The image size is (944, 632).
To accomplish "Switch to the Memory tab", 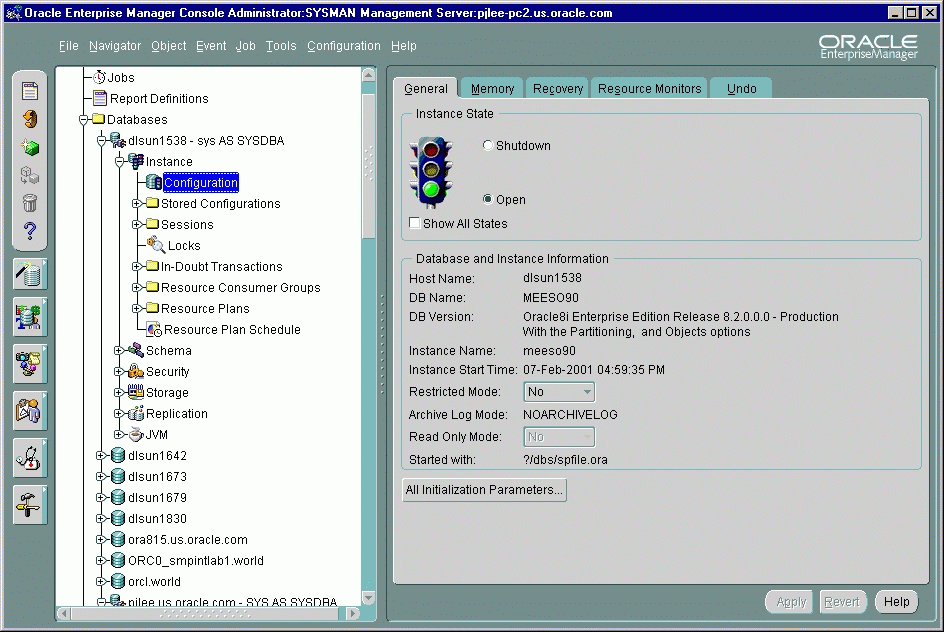I will coord(492,88).
